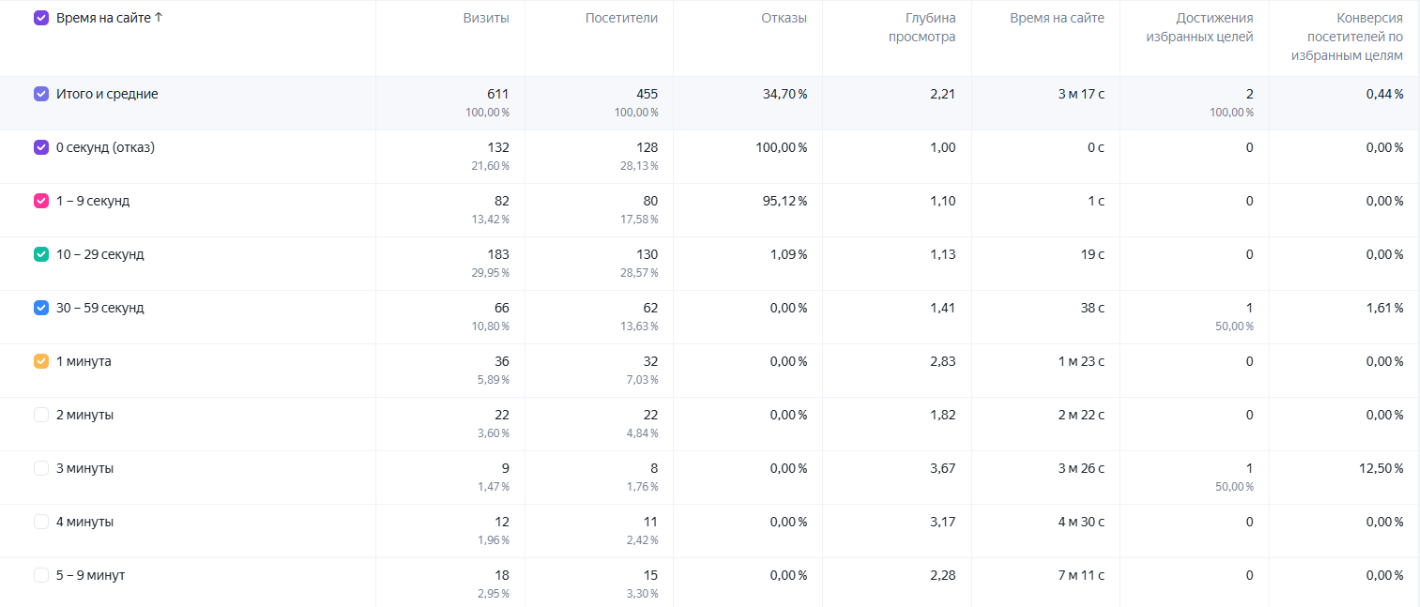
Task: Toggle the pink 1 – 9 секунд checkbox
Action: click(41, 201)
